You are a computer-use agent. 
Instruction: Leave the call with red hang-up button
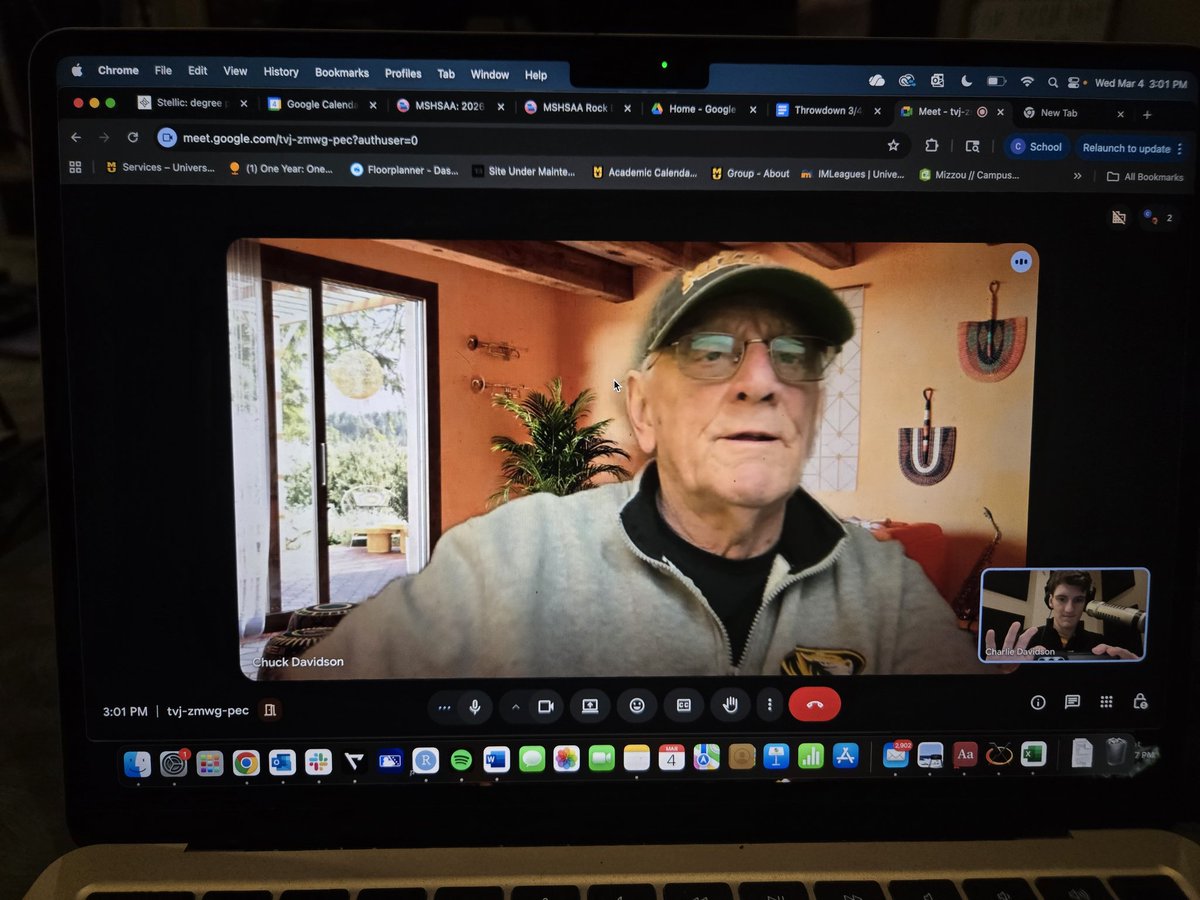point(815,704)
